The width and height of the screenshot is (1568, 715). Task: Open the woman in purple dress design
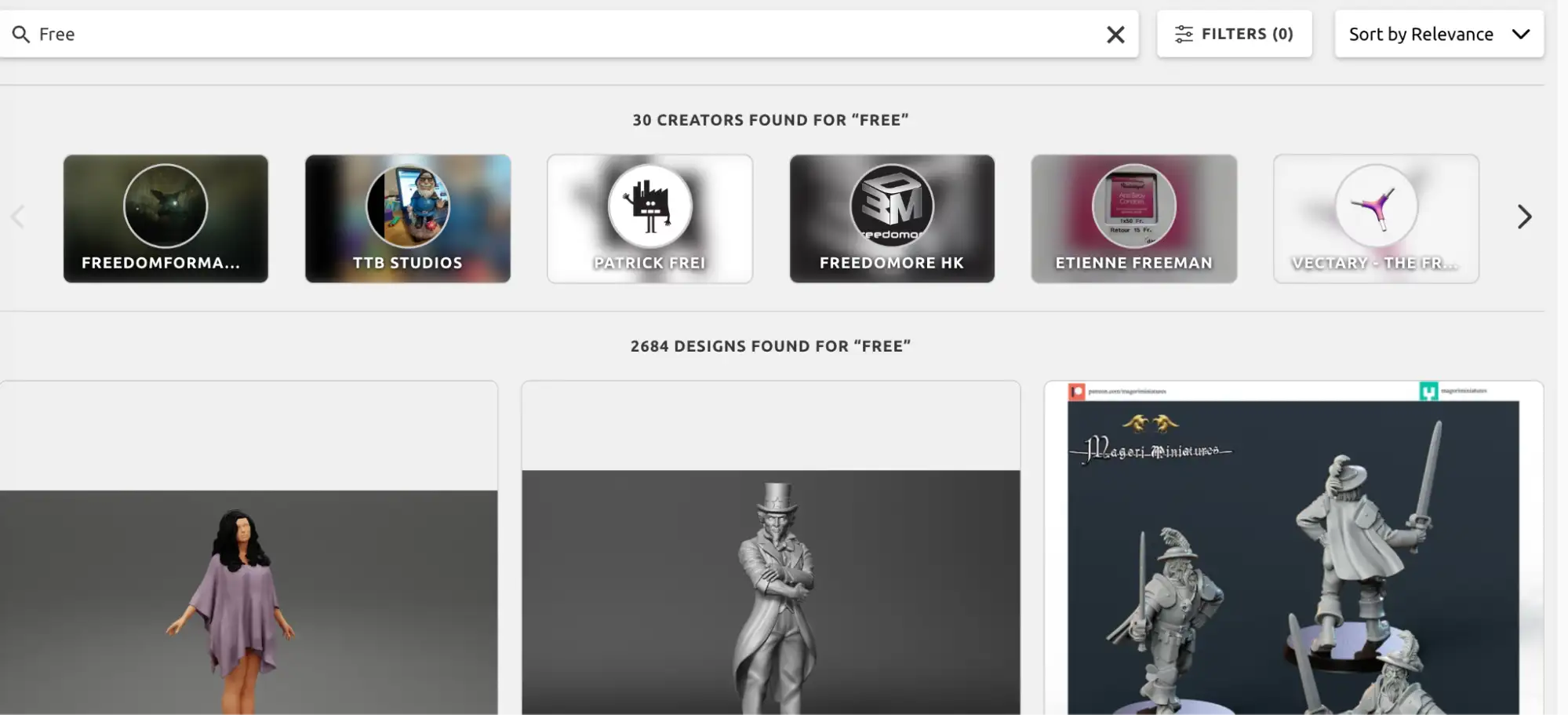[x=249, y=548]
